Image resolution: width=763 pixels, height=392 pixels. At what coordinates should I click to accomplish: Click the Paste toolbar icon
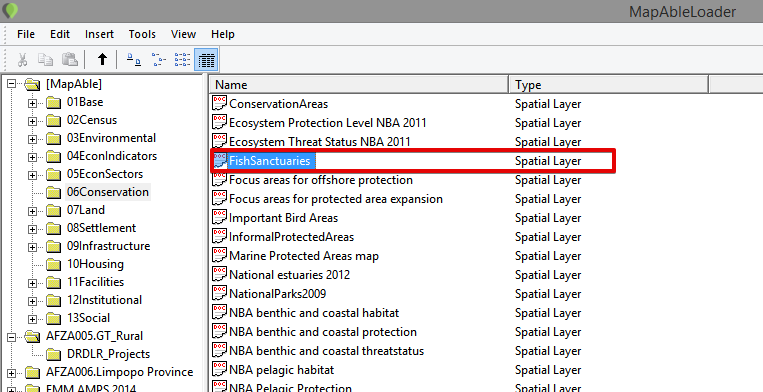(70, 59)
